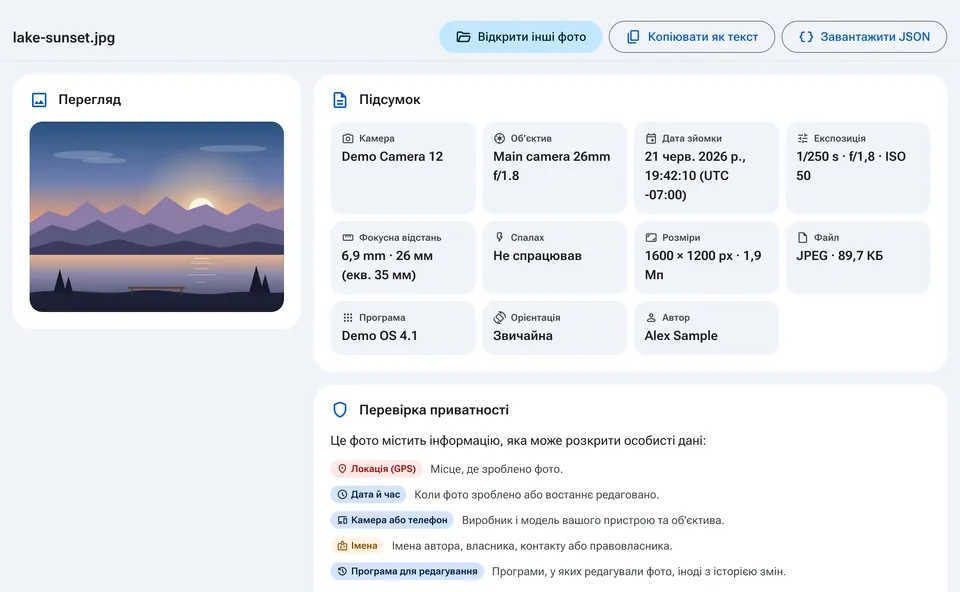Click the lens icon beside Об'єктив
The width and height of the screenshot is (960, 592).
pos(500,138)
